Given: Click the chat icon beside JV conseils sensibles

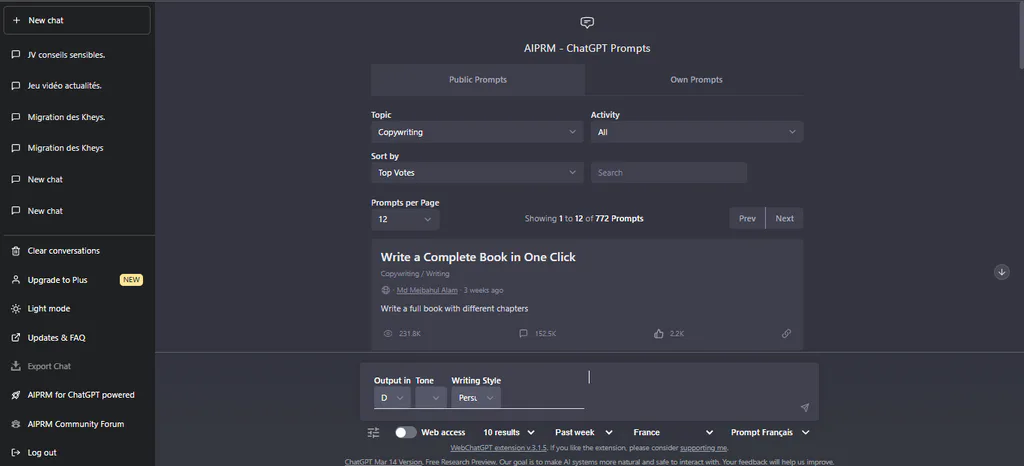Looking at the screenshot, I should (x=16, y=55).
